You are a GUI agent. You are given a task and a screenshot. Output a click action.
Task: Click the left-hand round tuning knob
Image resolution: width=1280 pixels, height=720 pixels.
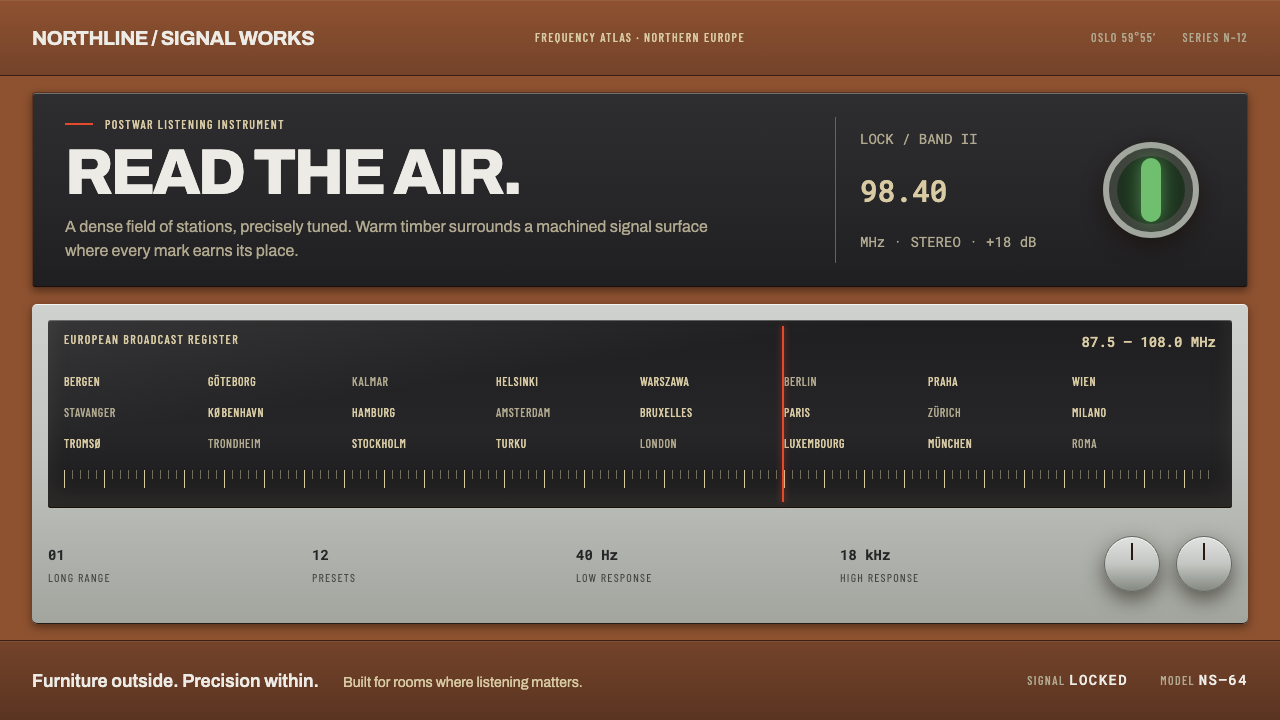(x=1132, y=564)
